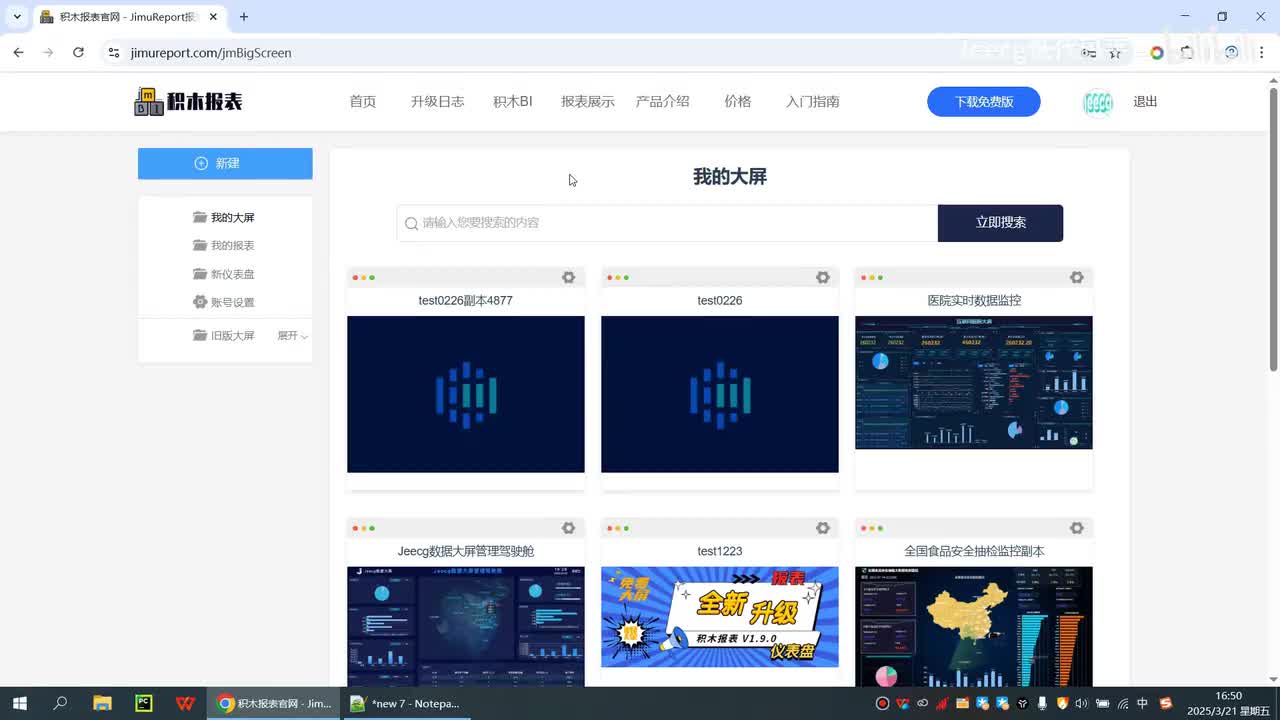This screenshot has width=1280, height=720.
Task: View site information icon in address bar
Action: [113, 52]
